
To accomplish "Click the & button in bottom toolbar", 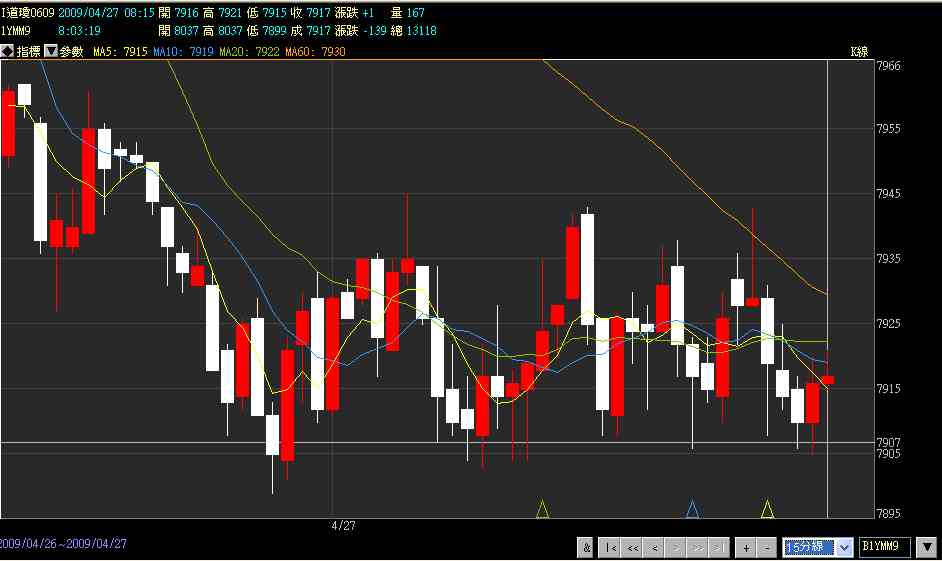I will (586, 548).
